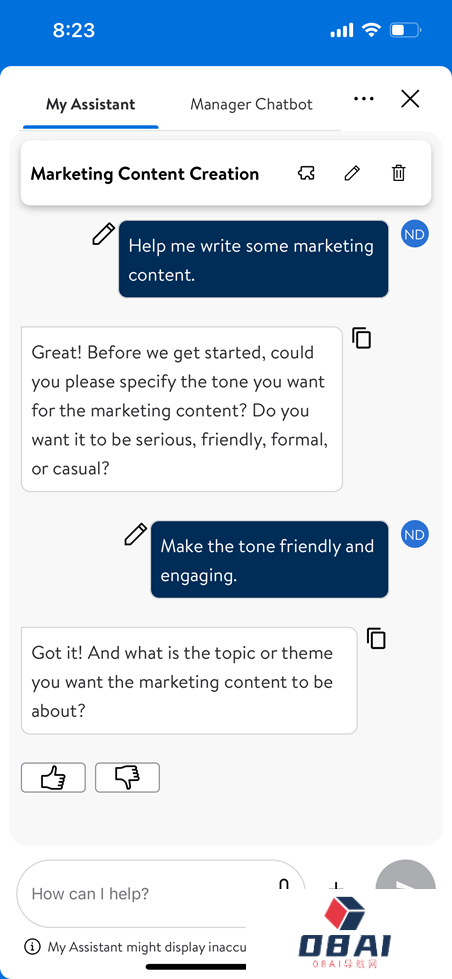Click the puzzle-piece icon in chat header
452x979 pixels.
[x=306, y=173]
